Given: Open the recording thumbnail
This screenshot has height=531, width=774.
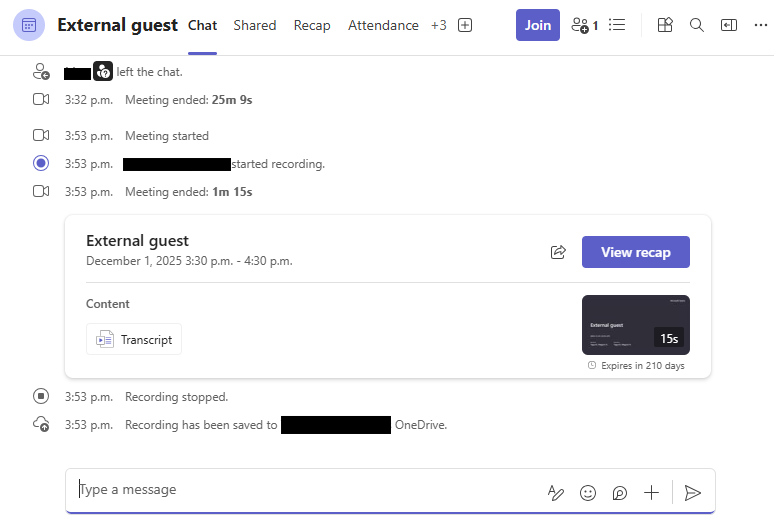Looking at the screenshot, I should pyautogui.click(x=635, y=324).
